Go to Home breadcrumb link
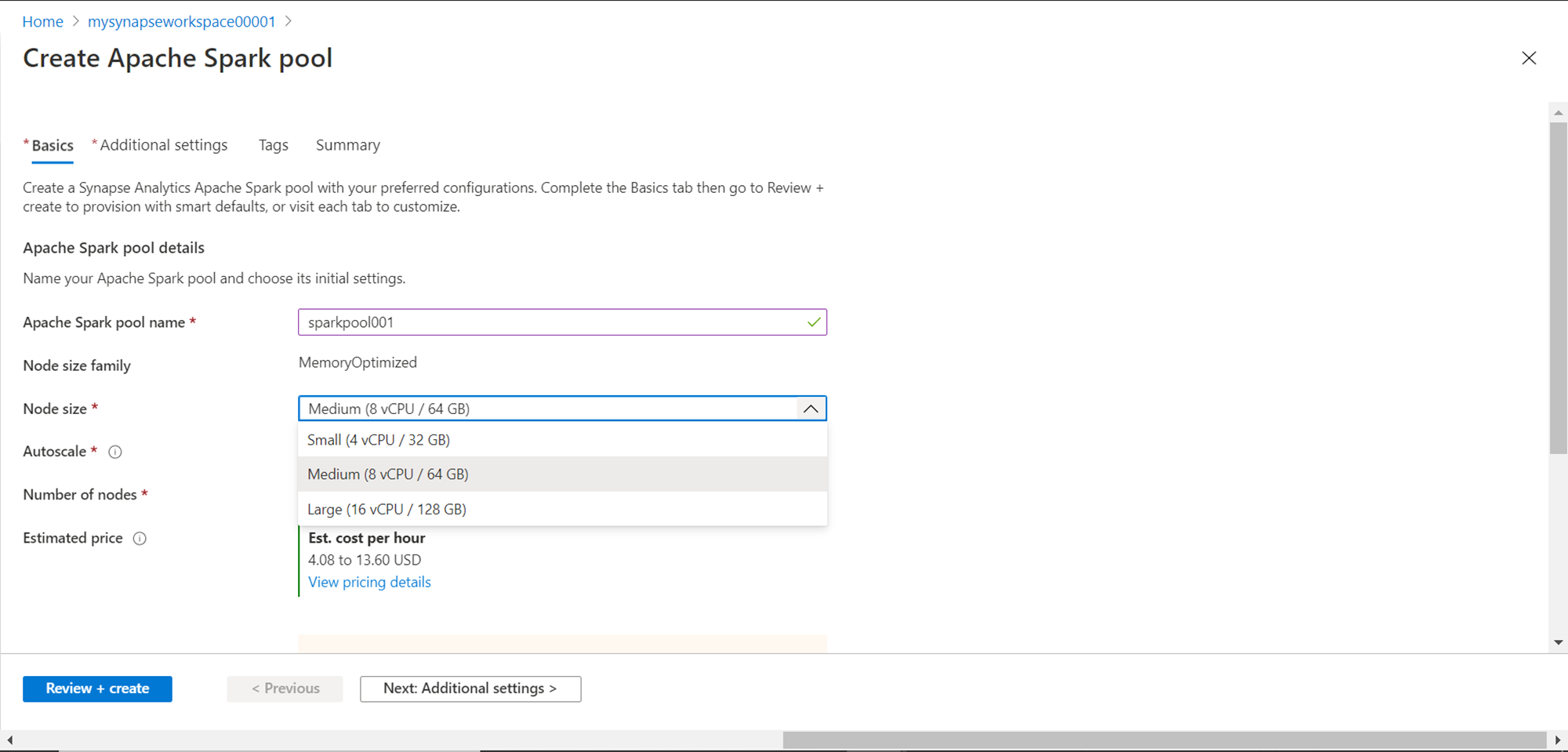 pyautogui.click(x=42, y=22)
